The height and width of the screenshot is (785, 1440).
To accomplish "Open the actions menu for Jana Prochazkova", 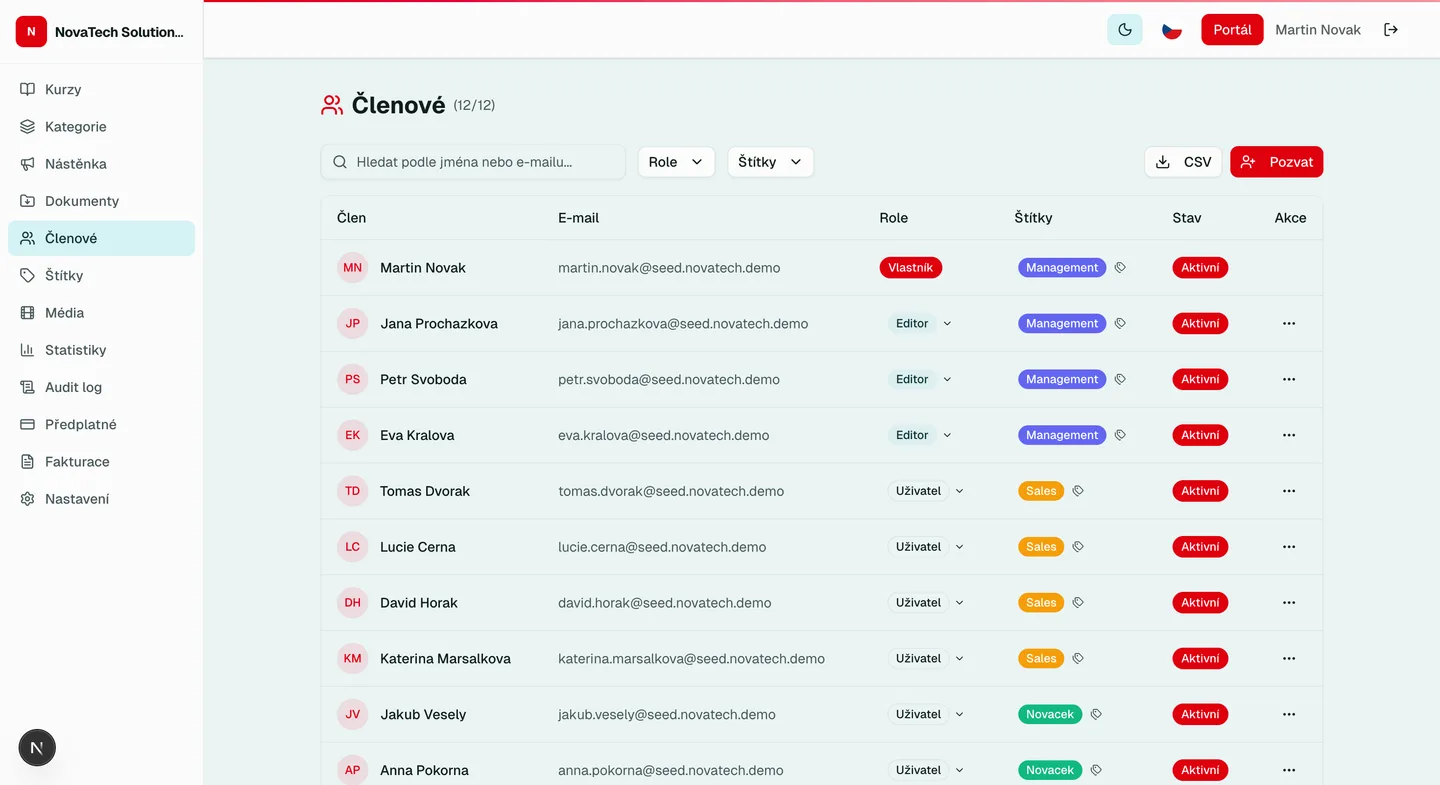I will click(x=1288, y=324).
